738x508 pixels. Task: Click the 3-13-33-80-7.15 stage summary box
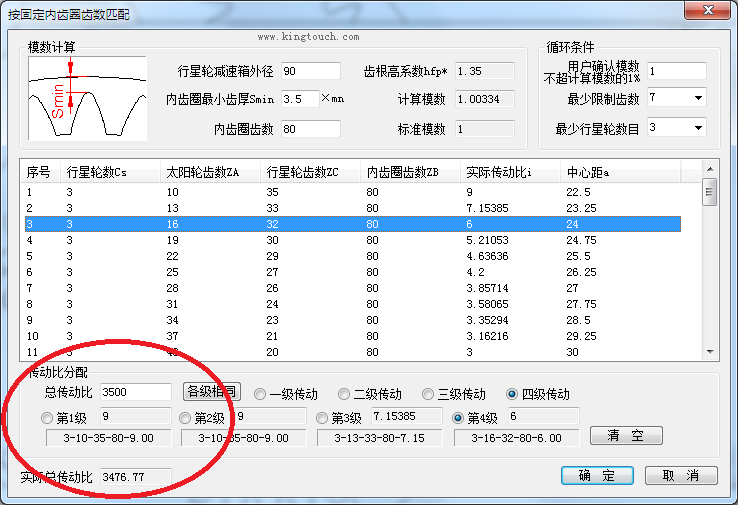click(x=380, y=438)
